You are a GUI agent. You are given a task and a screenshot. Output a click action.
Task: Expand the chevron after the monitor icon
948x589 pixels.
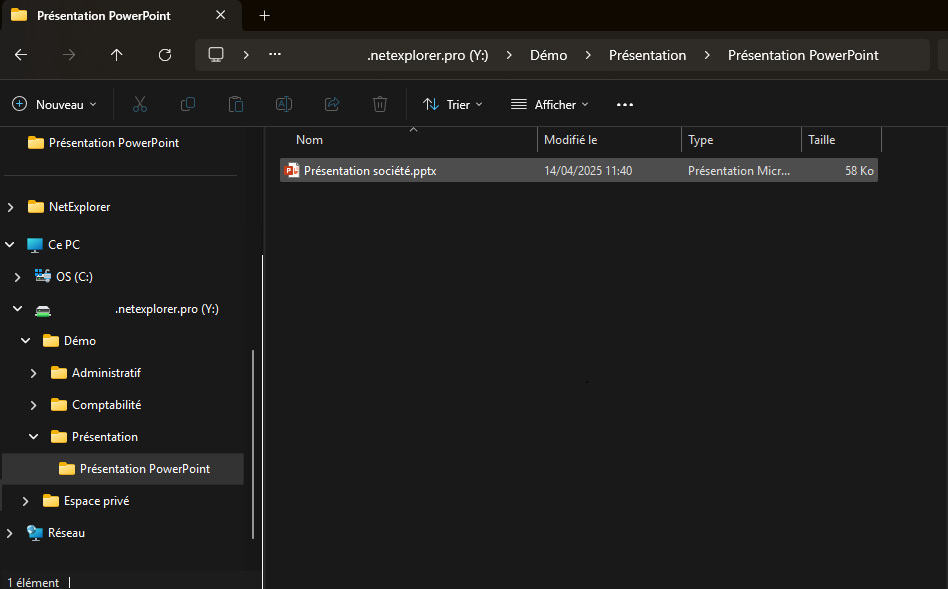point(245,55)
